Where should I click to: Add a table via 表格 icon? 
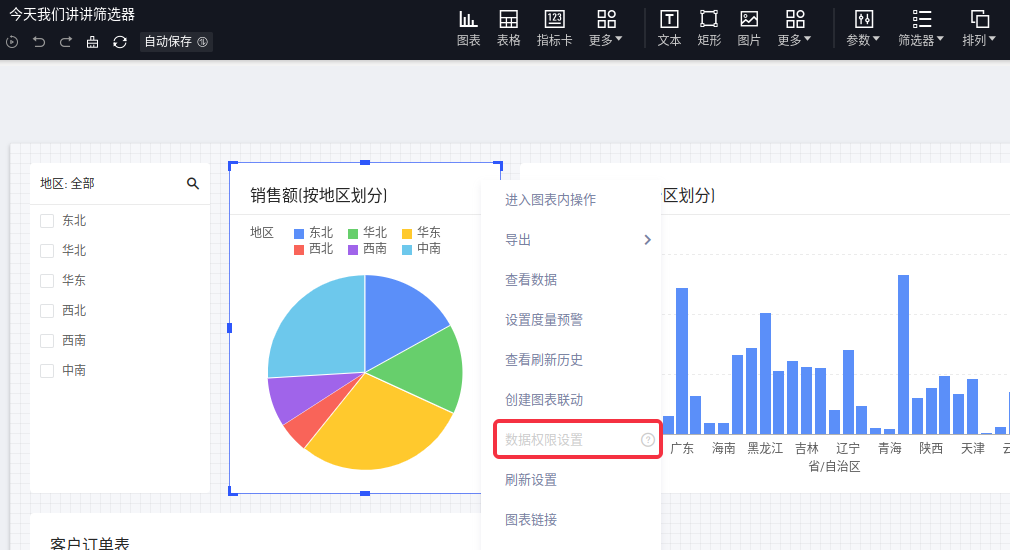tap(508, 28)
